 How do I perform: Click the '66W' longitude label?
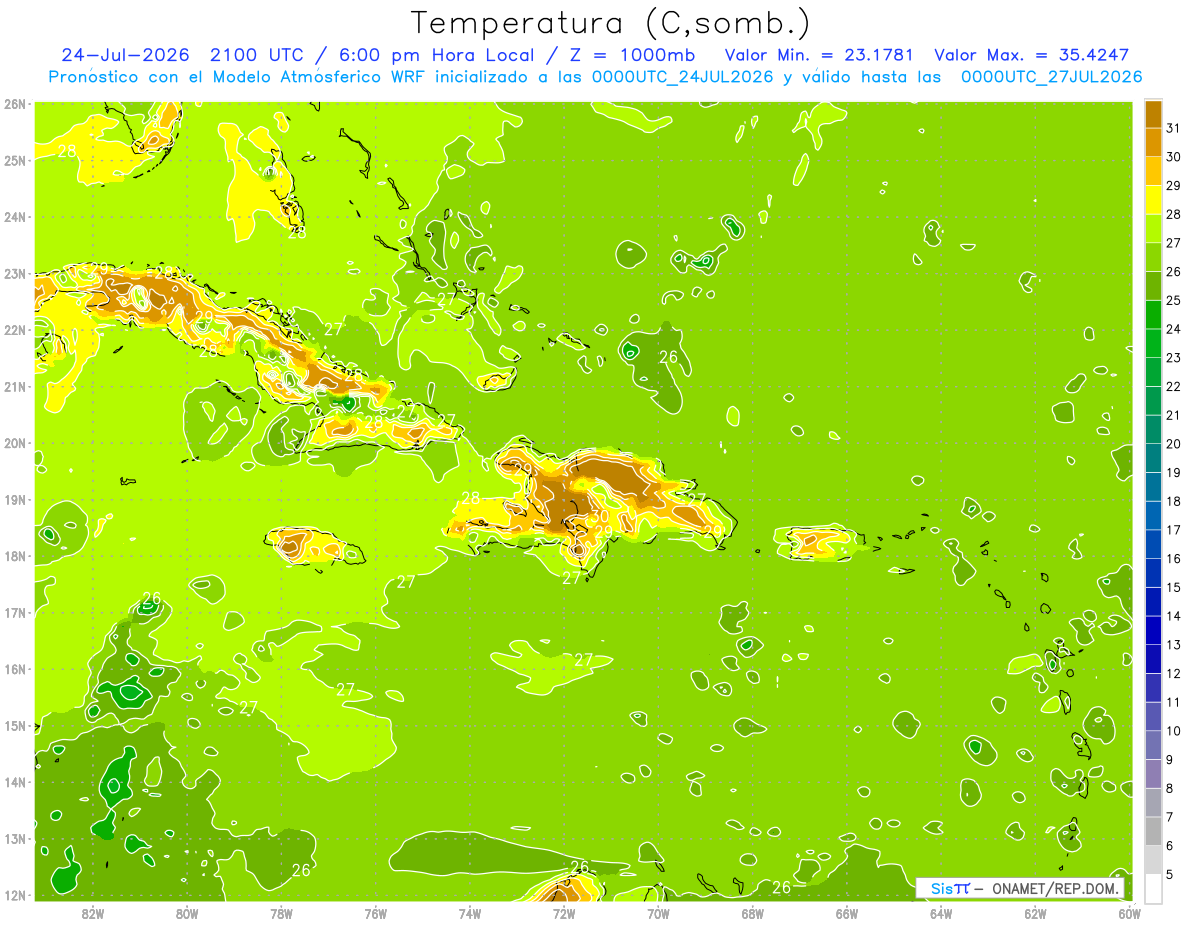click(x=847, y=913)
